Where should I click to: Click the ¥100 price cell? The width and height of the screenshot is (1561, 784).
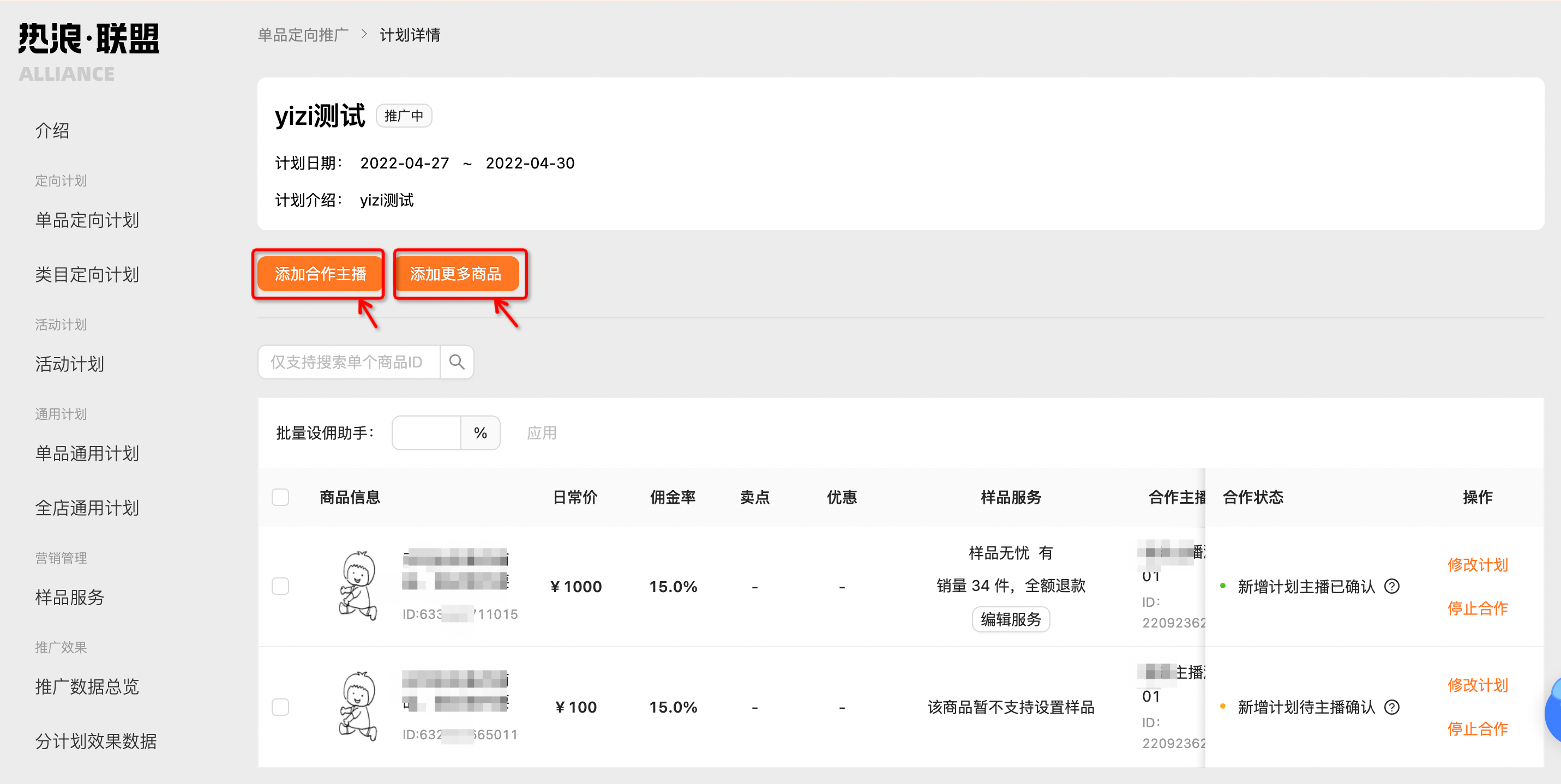575,707
